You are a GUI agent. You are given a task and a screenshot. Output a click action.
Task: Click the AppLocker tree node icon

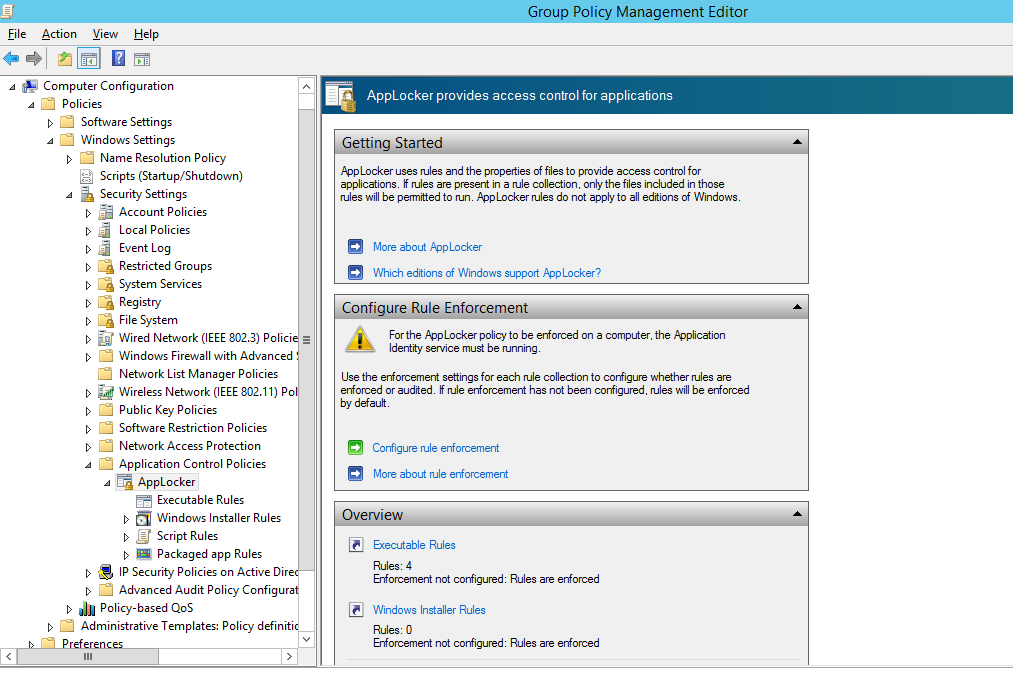tap(125, 482)
